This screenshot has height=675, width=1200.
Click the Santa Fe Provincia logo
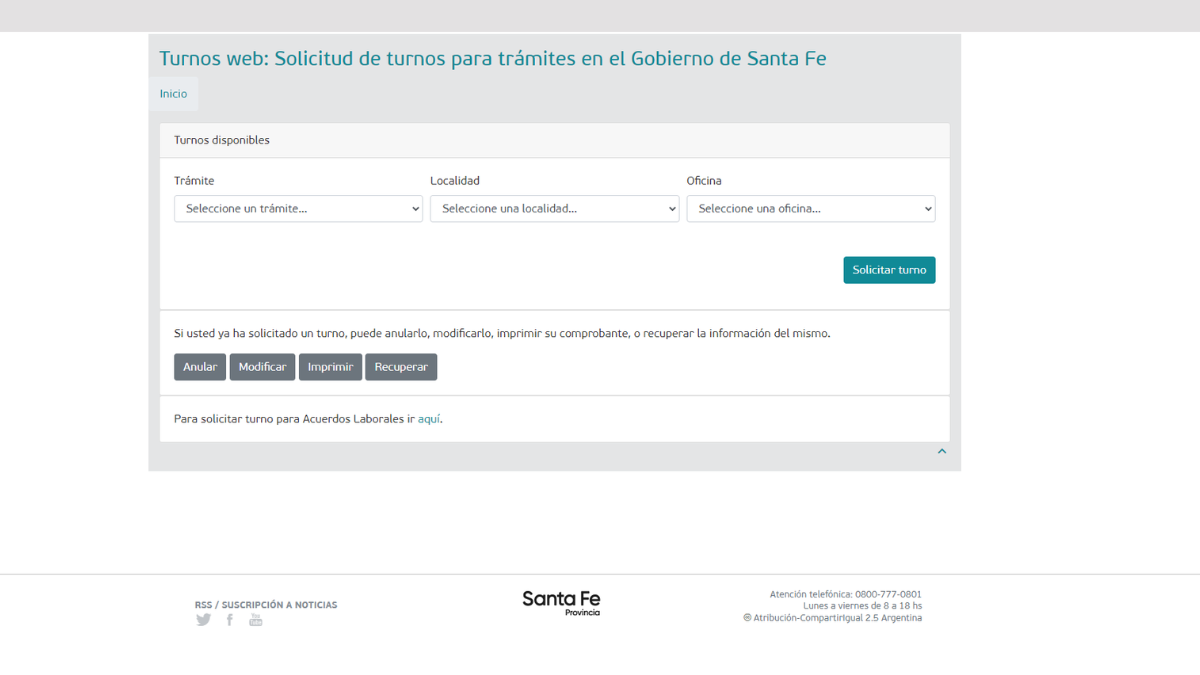click(x=561, y=603)
